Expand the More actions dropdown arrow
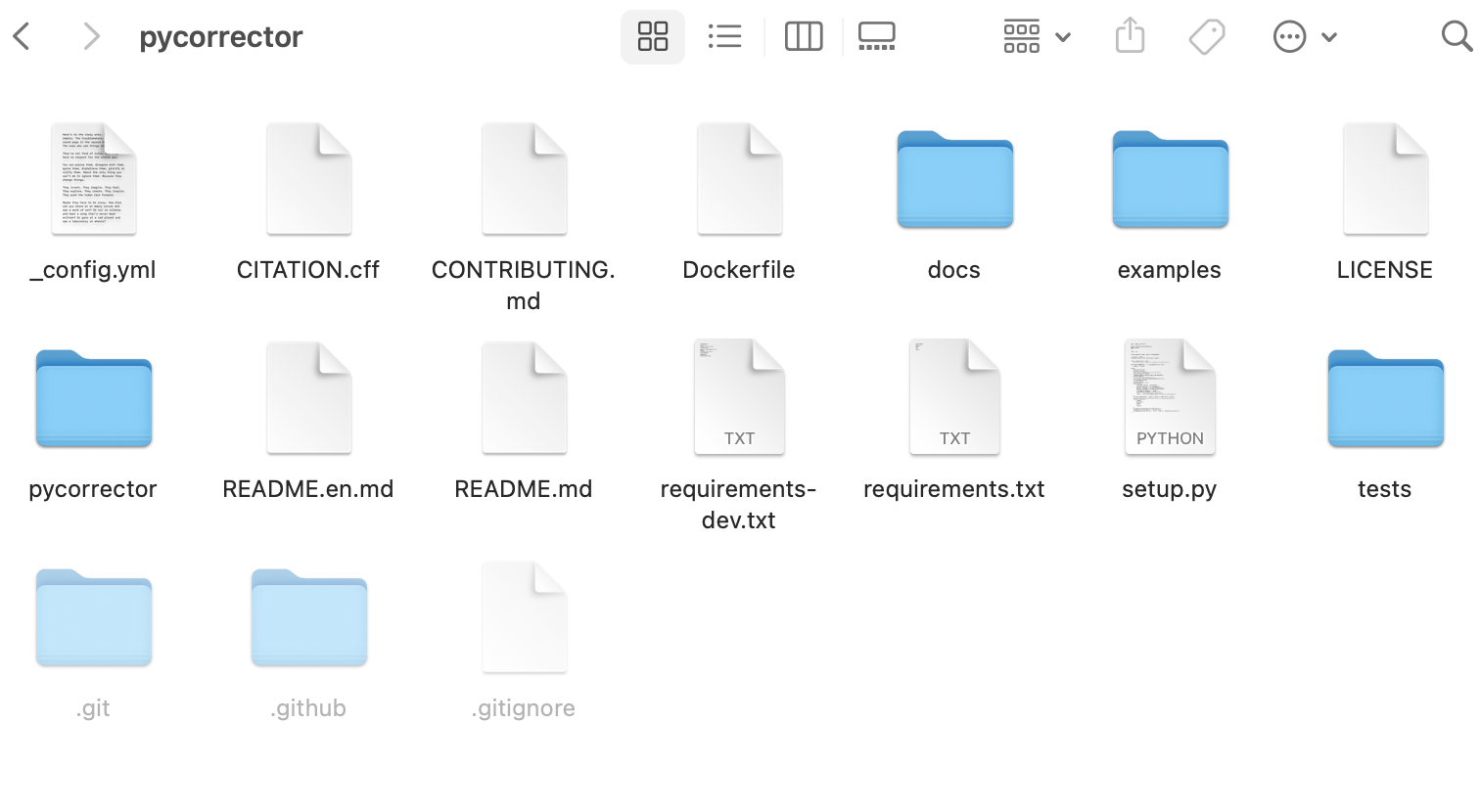 pyautogui.click(x=1329, y=37)
